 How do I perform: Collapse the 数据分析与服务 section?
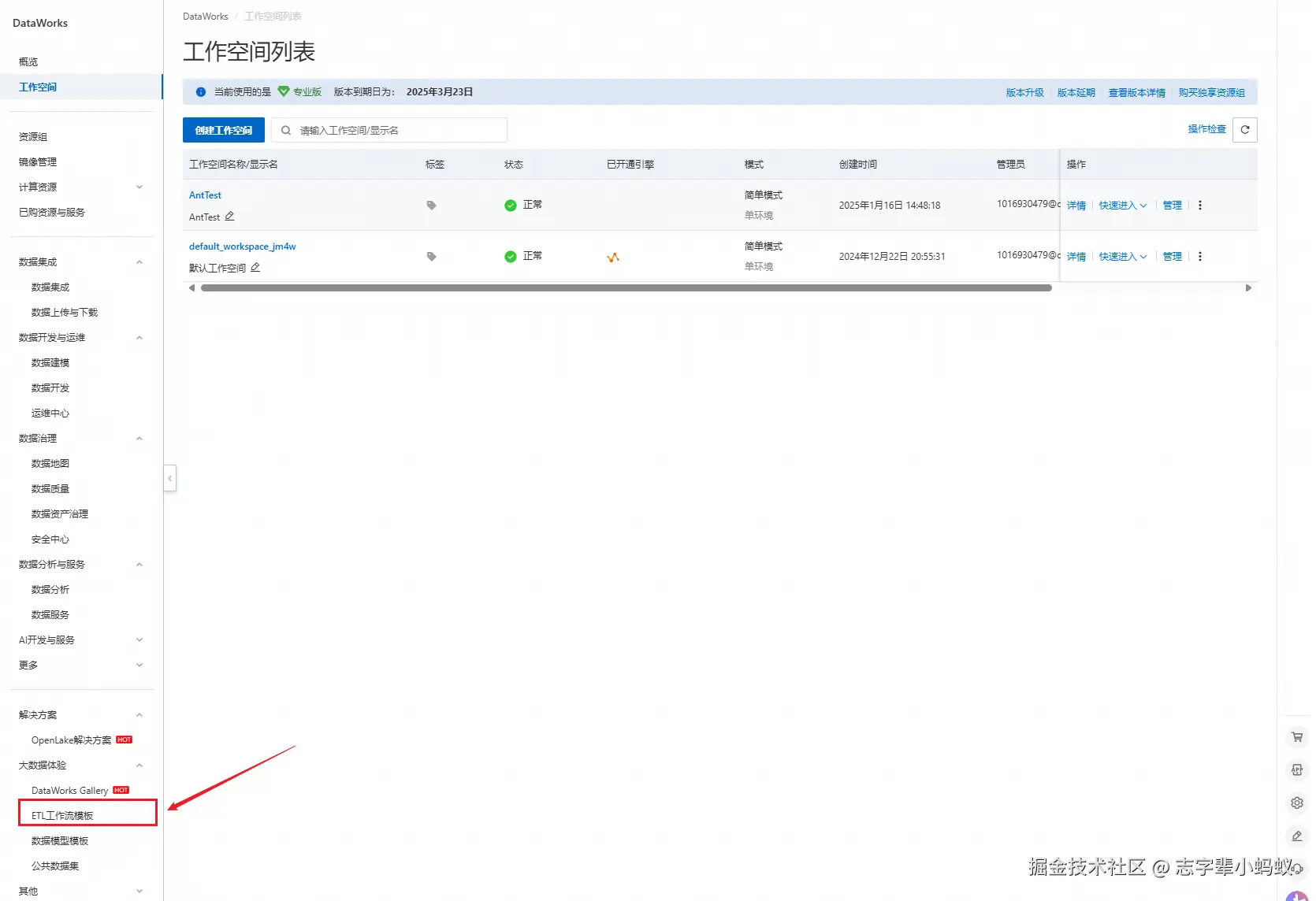click(139, 564)
